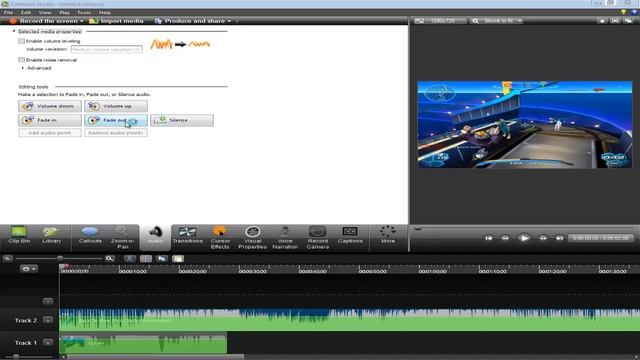Click the timeline Cut icon
The image size is (640, 360).
(x=130, y=258)
